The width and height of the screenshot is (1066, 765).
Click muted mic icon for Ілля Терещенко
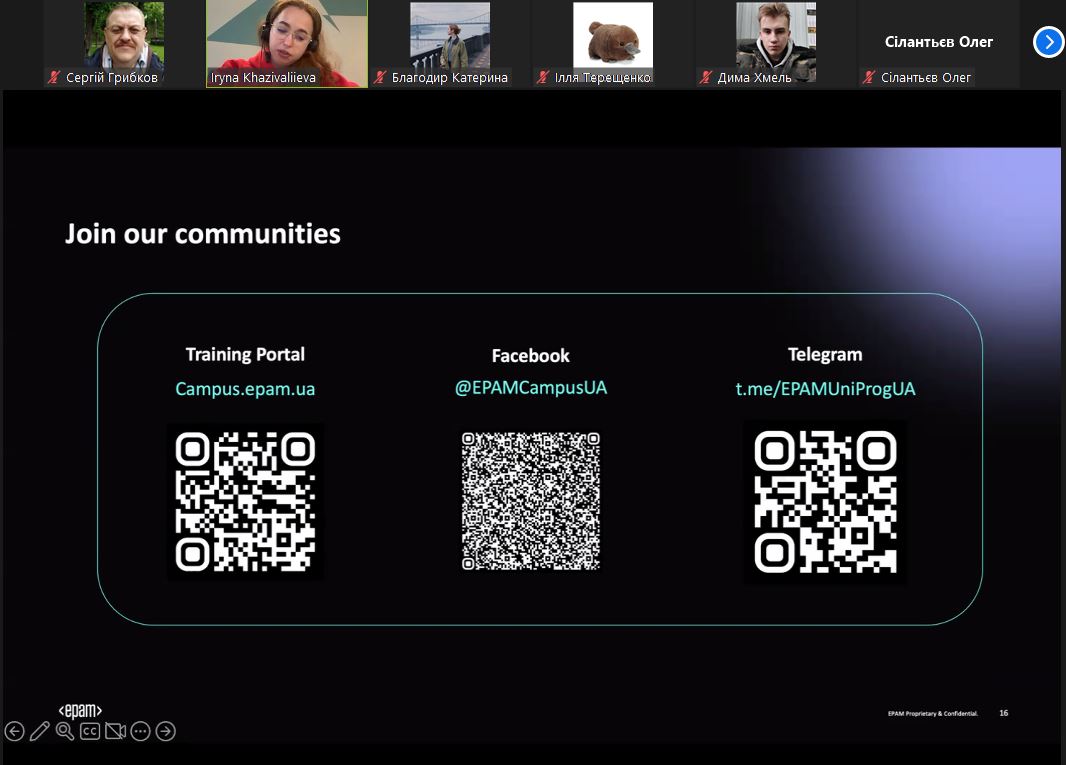[x=543, y=77]
